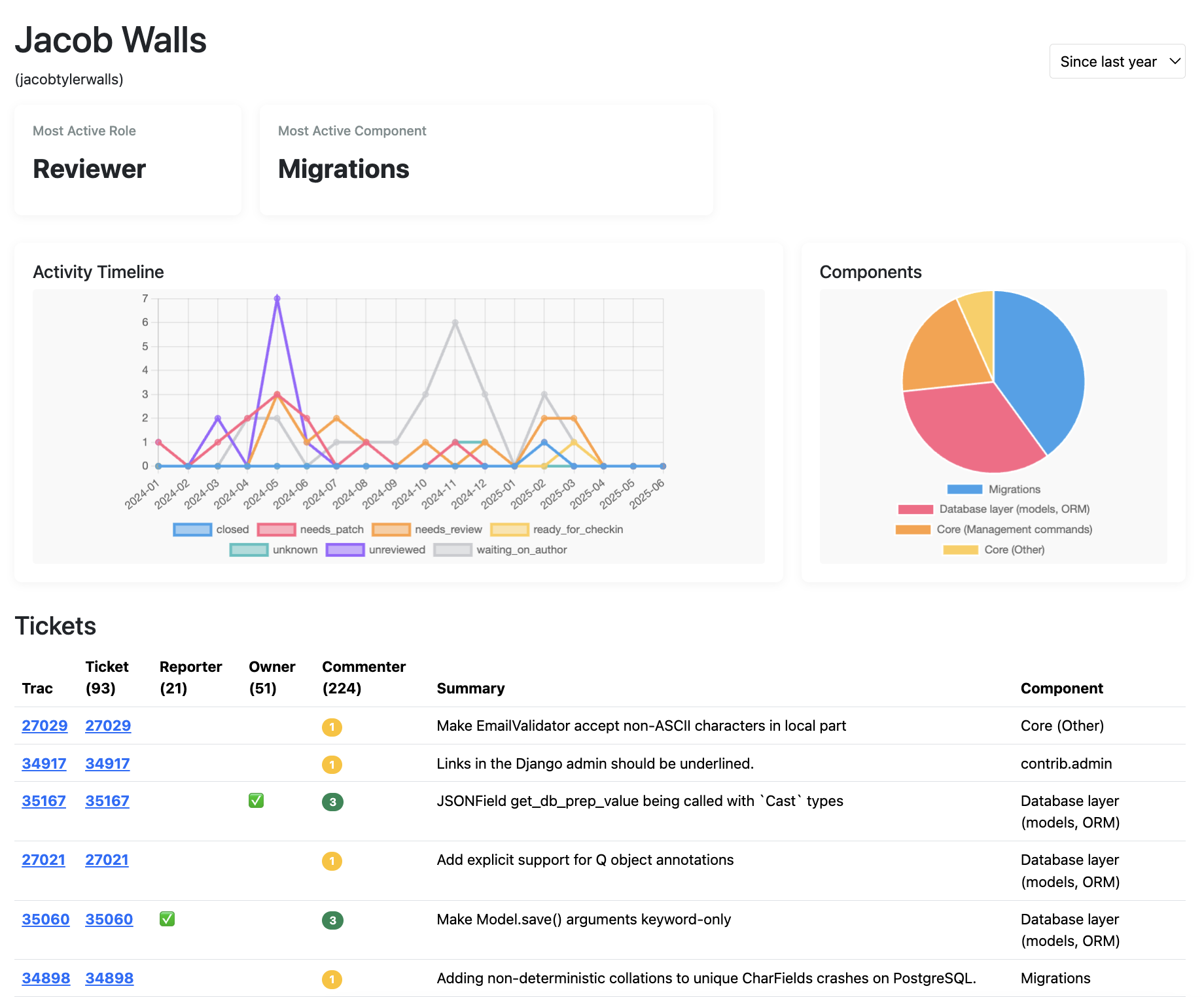Image resolution: width=1204 pixels, height=997 pixels.
Task: Click commenter count badge for ticket 27029
Action: coord(332,727)
